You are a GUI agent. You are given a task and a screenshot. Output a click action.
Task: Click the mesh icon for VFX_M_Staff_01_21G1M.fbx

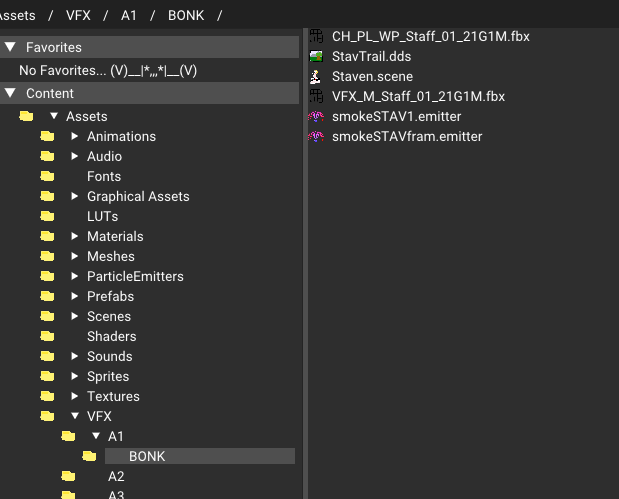316,96
